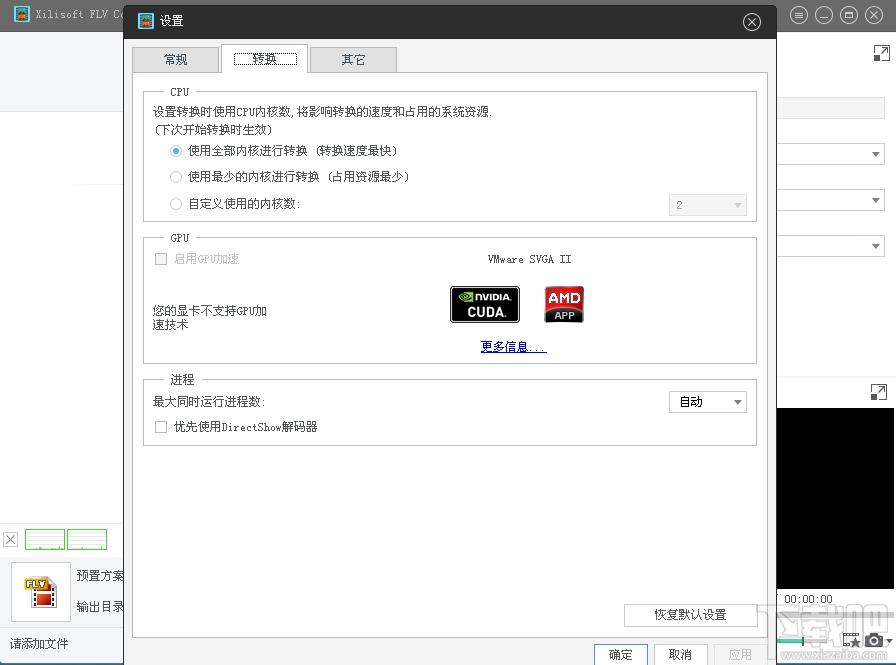Expand the preview panel using the expand icon
This screenshot has width=896, height=665.
879,392
